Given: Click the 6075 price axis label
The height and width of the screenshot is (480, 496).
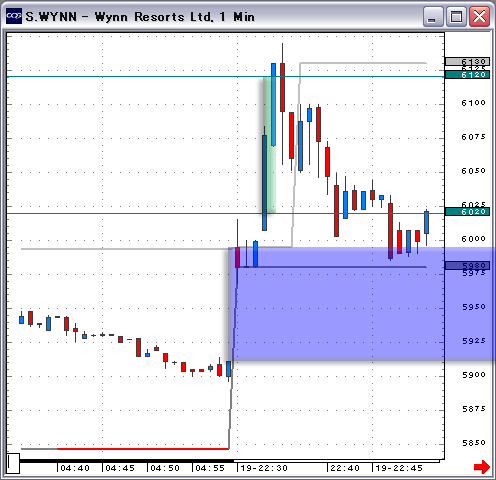Looking at the screenshot, I should pyautogui.click(x=473, y=137).
